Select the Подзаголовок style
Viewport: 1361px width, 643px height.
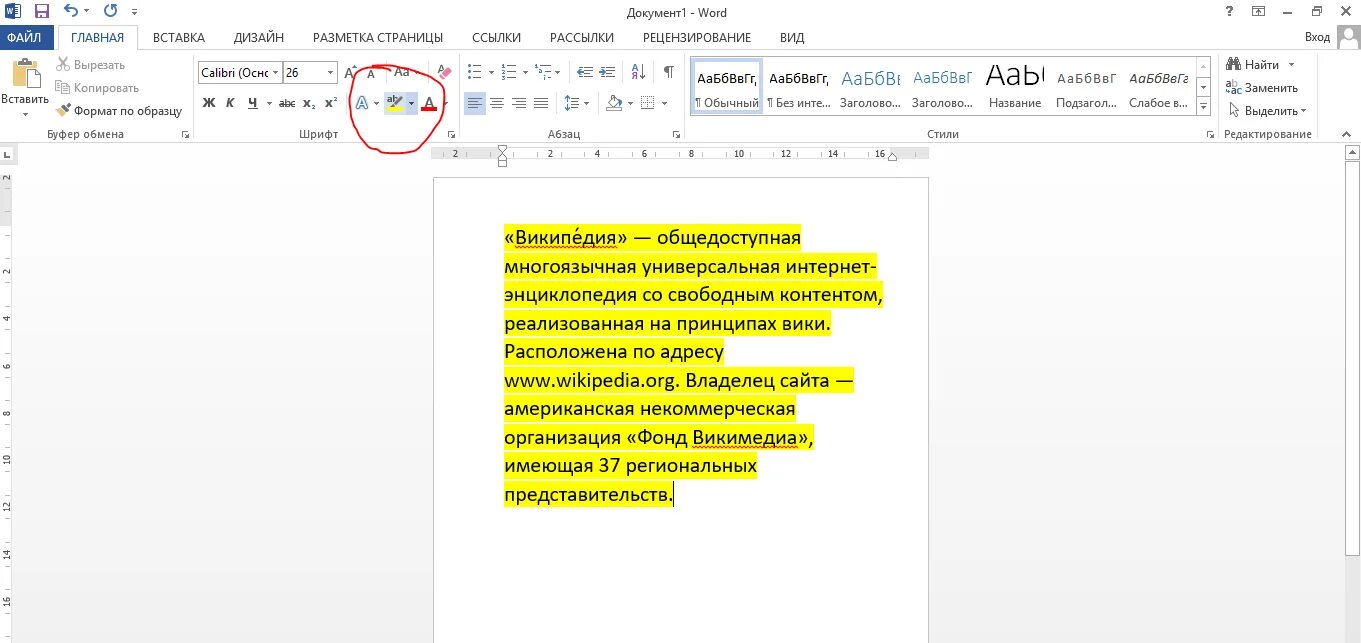[1087, 86]
